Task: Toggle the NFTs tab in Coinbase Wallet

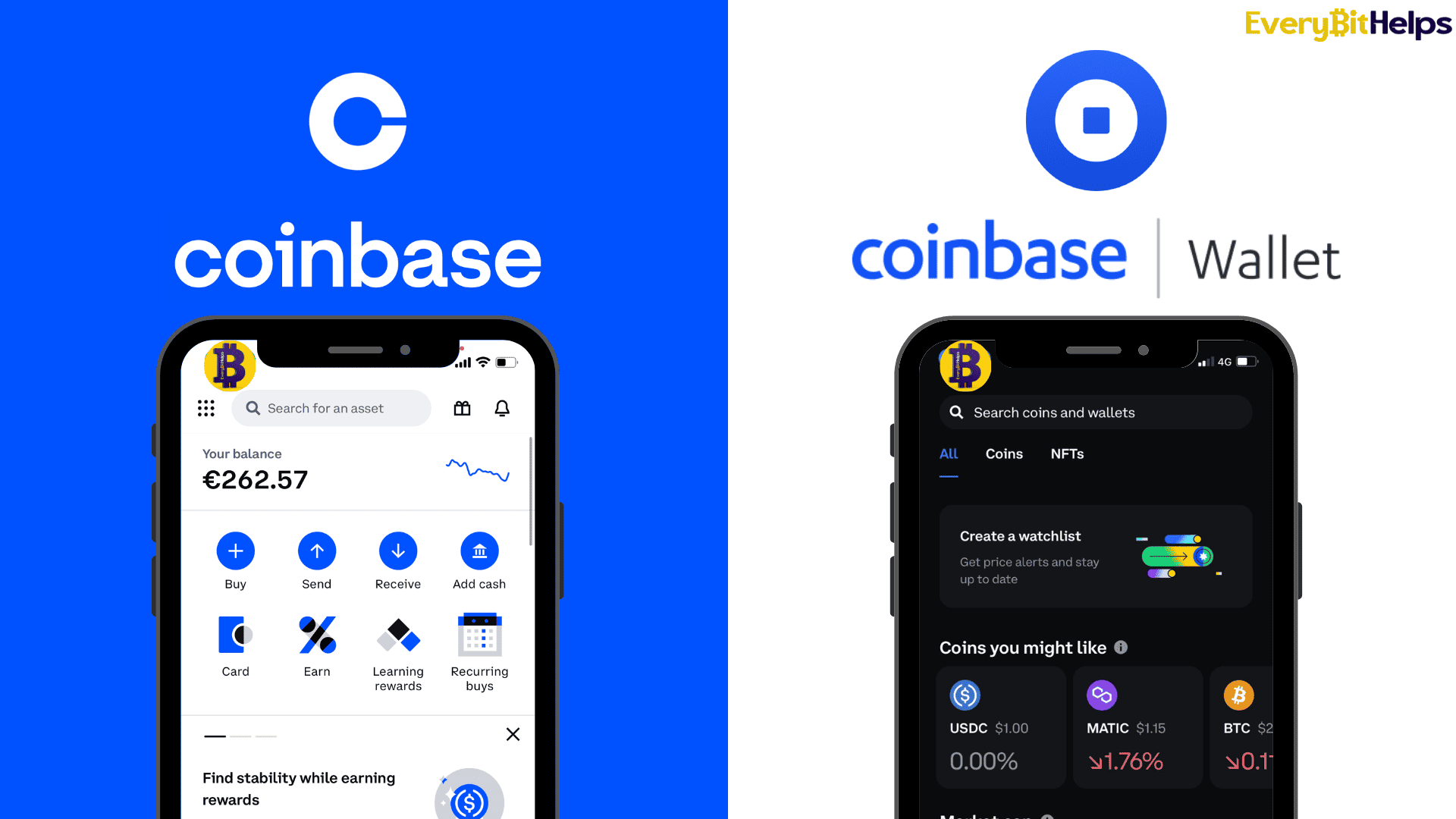Action: tap(1066, 454)
